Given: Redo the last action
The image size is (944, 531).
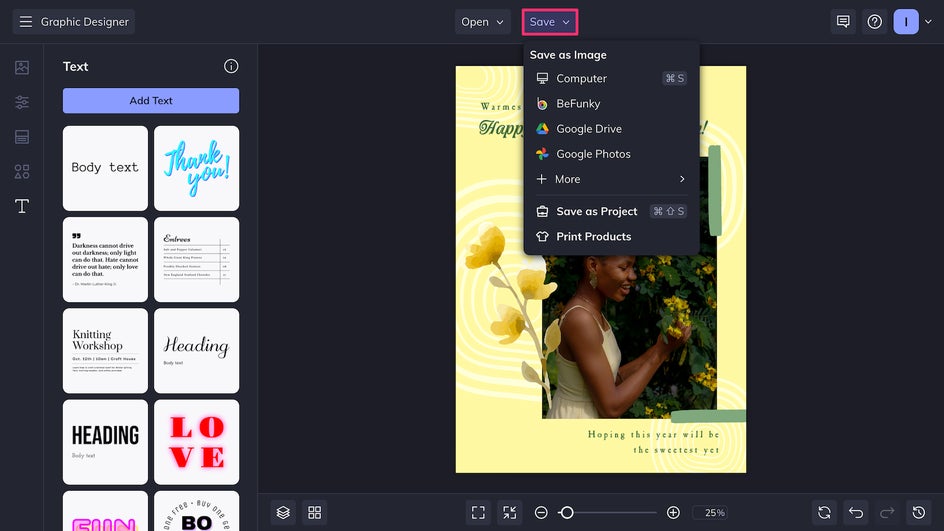Looking at the screenshot, I should point(887,512).
